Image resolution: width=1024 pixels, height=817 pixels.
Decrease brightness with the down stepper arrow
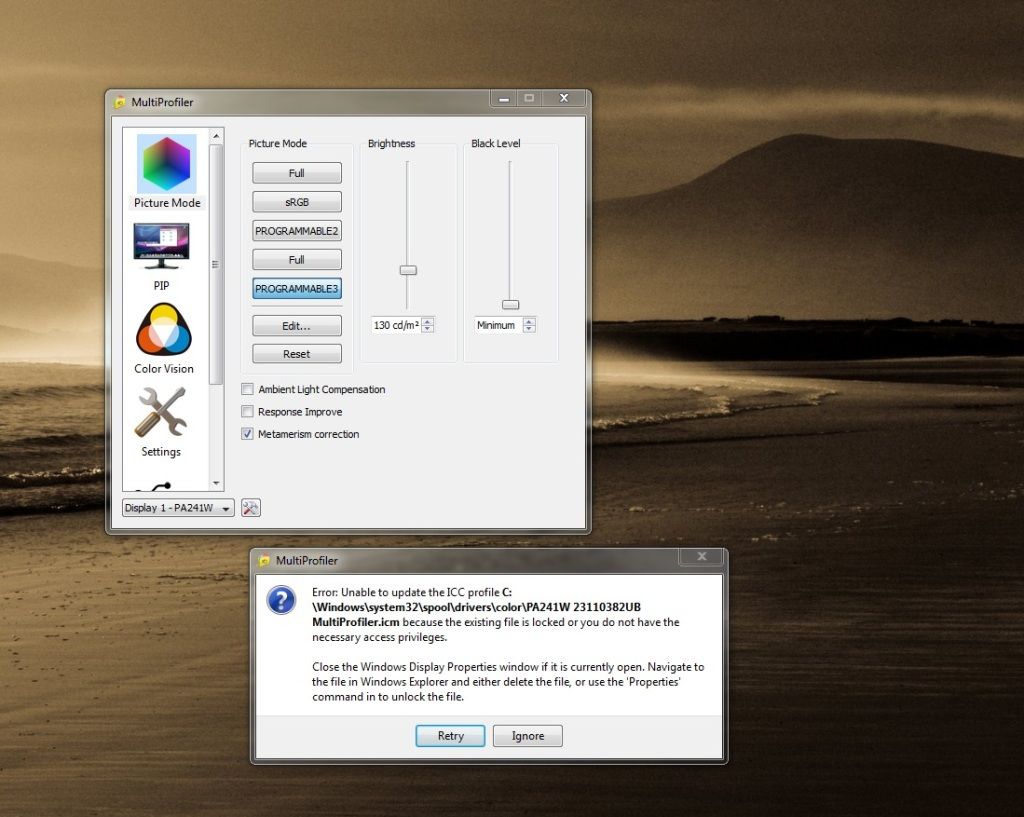point(428,328)
